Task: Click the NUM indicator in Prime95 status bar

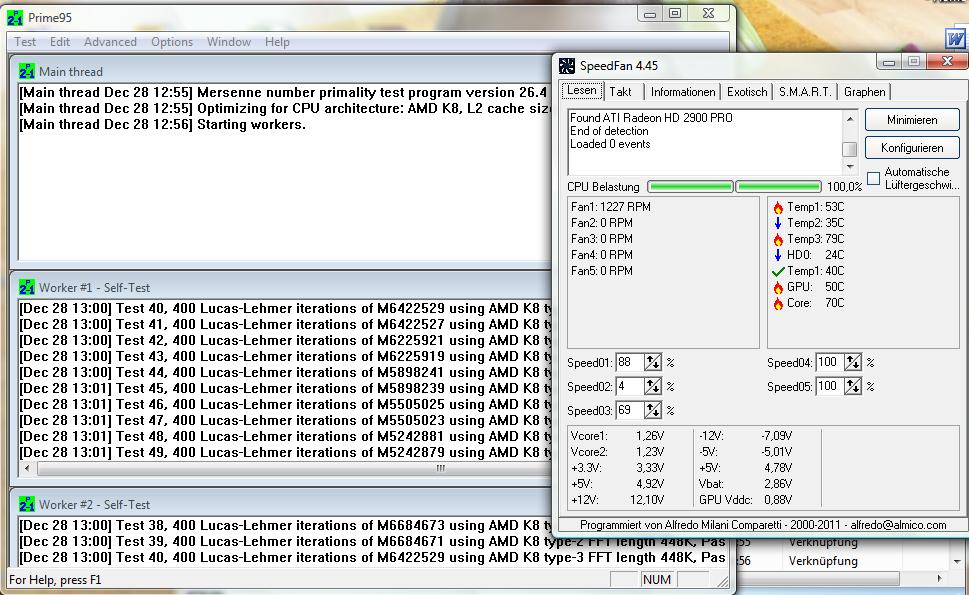Action: coord(656,580)
